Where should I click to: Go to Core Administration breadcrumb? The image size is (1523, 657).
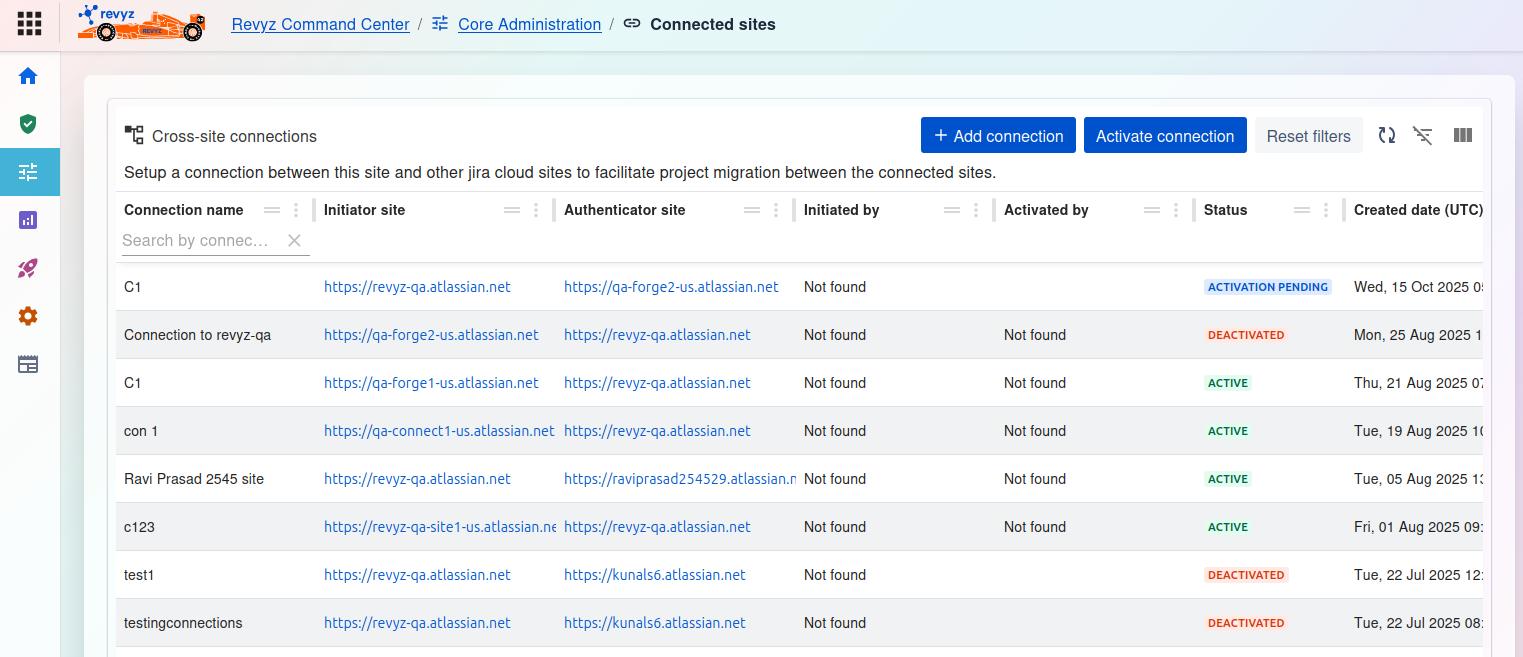[x=529, y=24]
